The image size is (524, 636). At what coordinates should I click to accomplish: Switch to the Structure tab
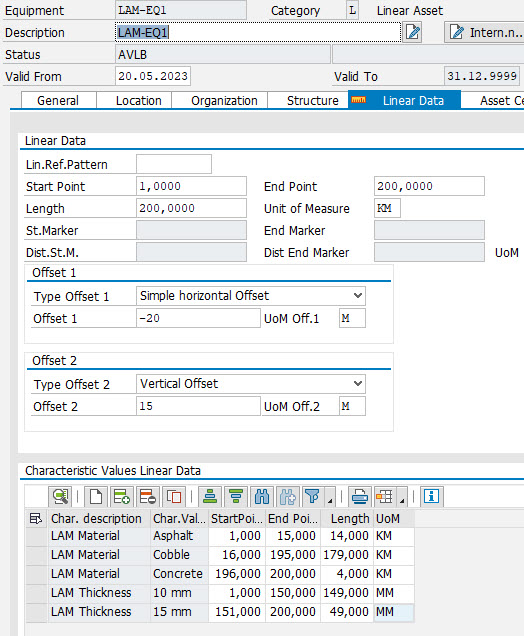312,101
